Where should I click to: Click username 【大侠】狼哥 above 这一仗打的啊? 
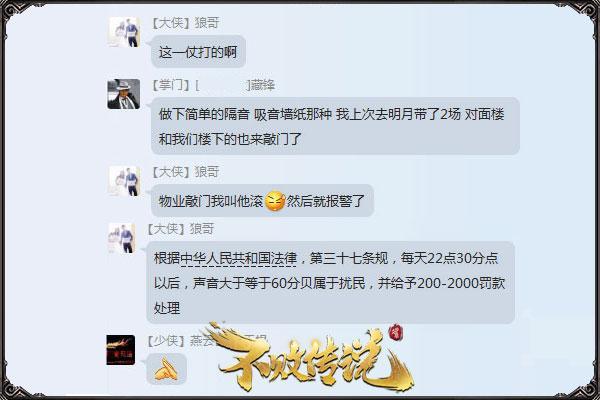[185, 23]
